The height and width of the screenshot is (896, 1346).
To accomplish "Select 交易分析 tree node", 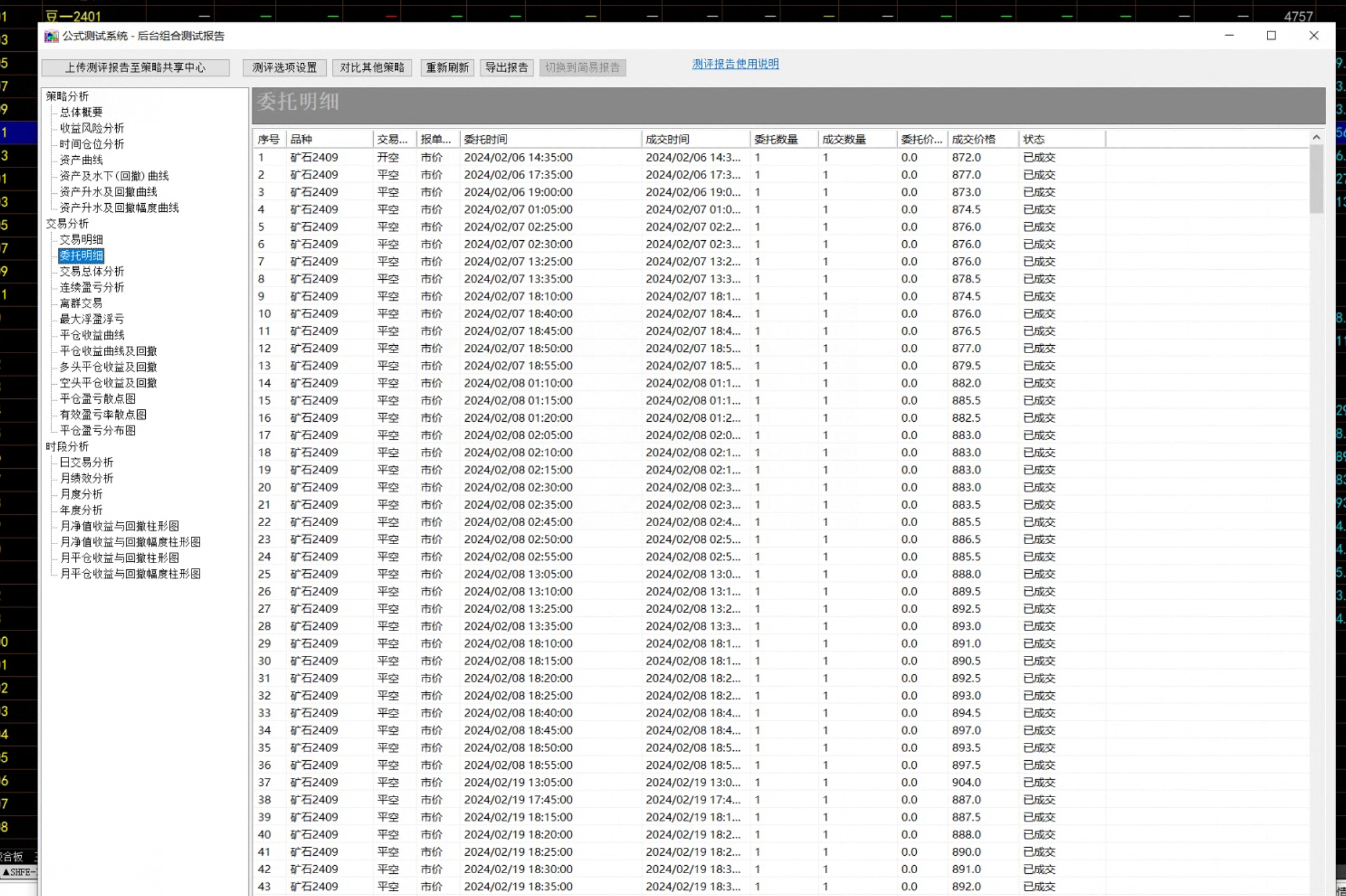I will 67,224.
